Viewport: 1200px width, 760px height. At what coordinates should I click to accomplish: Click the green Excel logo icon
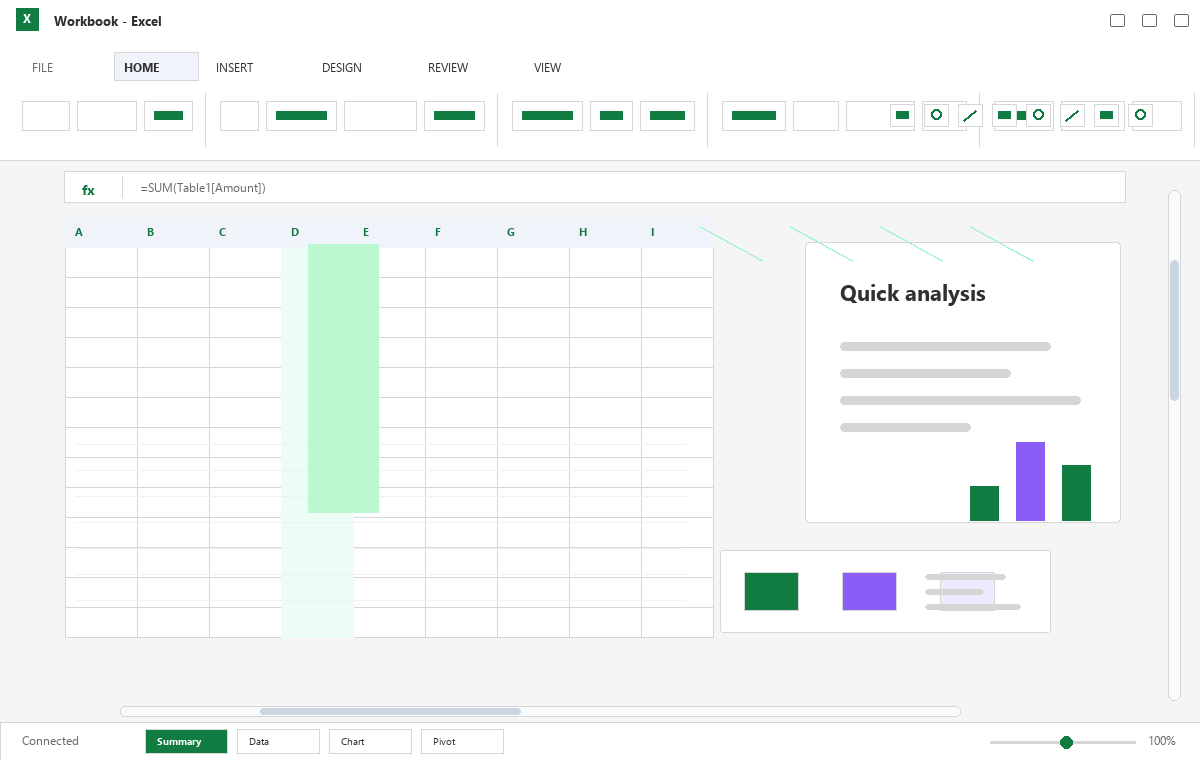(x=27, y=19)
